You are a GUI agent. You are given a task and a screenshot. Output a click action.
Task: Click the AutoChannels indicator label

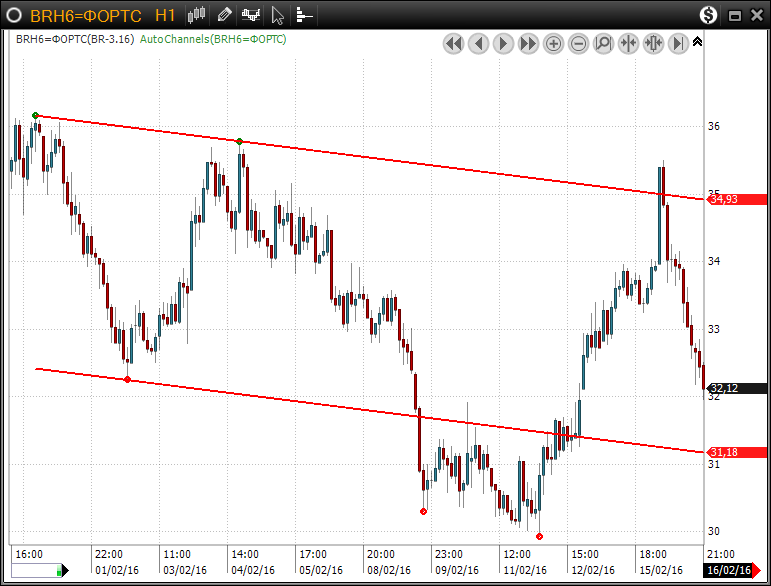(x=213, y=39)
